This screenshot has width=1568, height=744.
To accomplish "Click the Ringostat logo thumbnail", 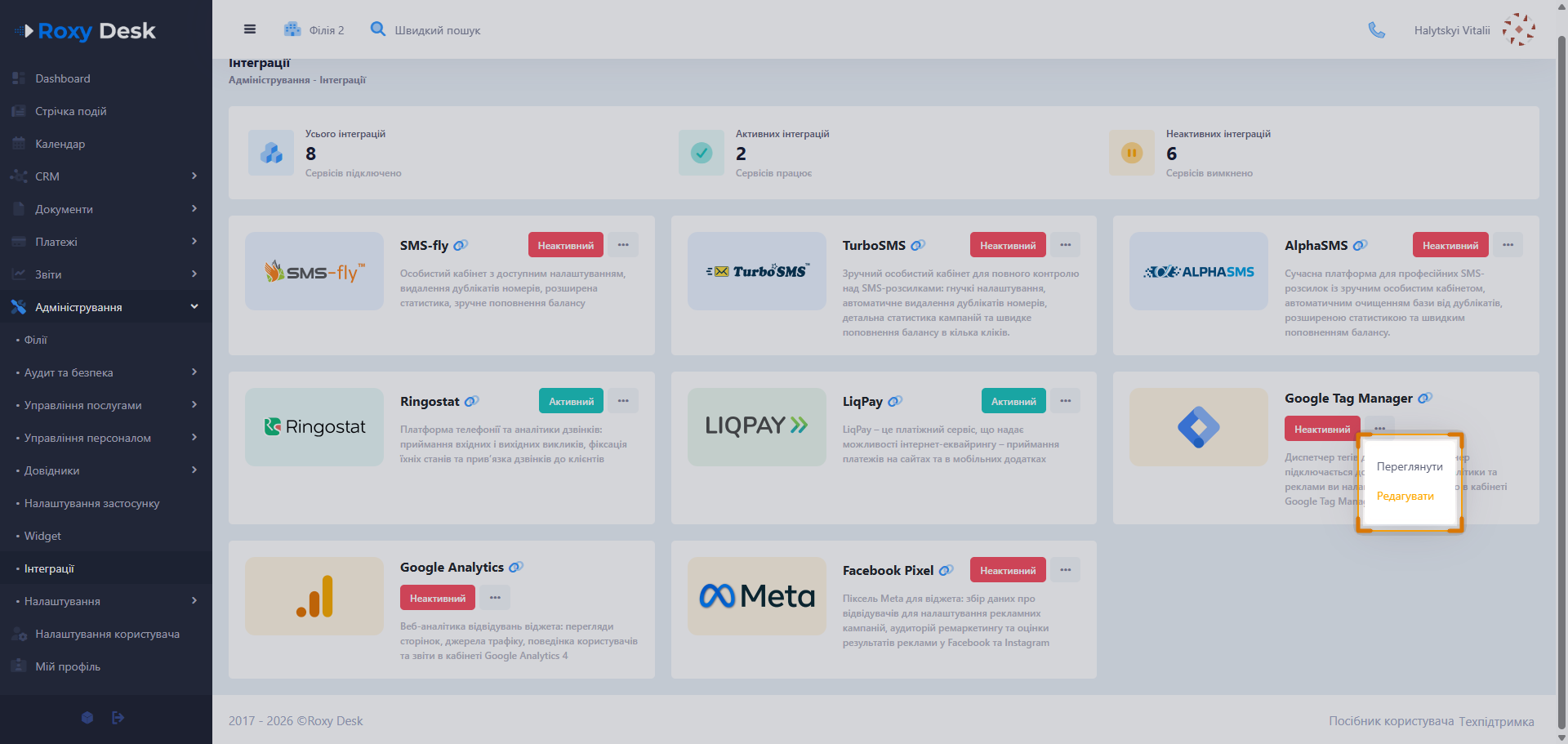I will pyautogui.click(x=314, y=427).
